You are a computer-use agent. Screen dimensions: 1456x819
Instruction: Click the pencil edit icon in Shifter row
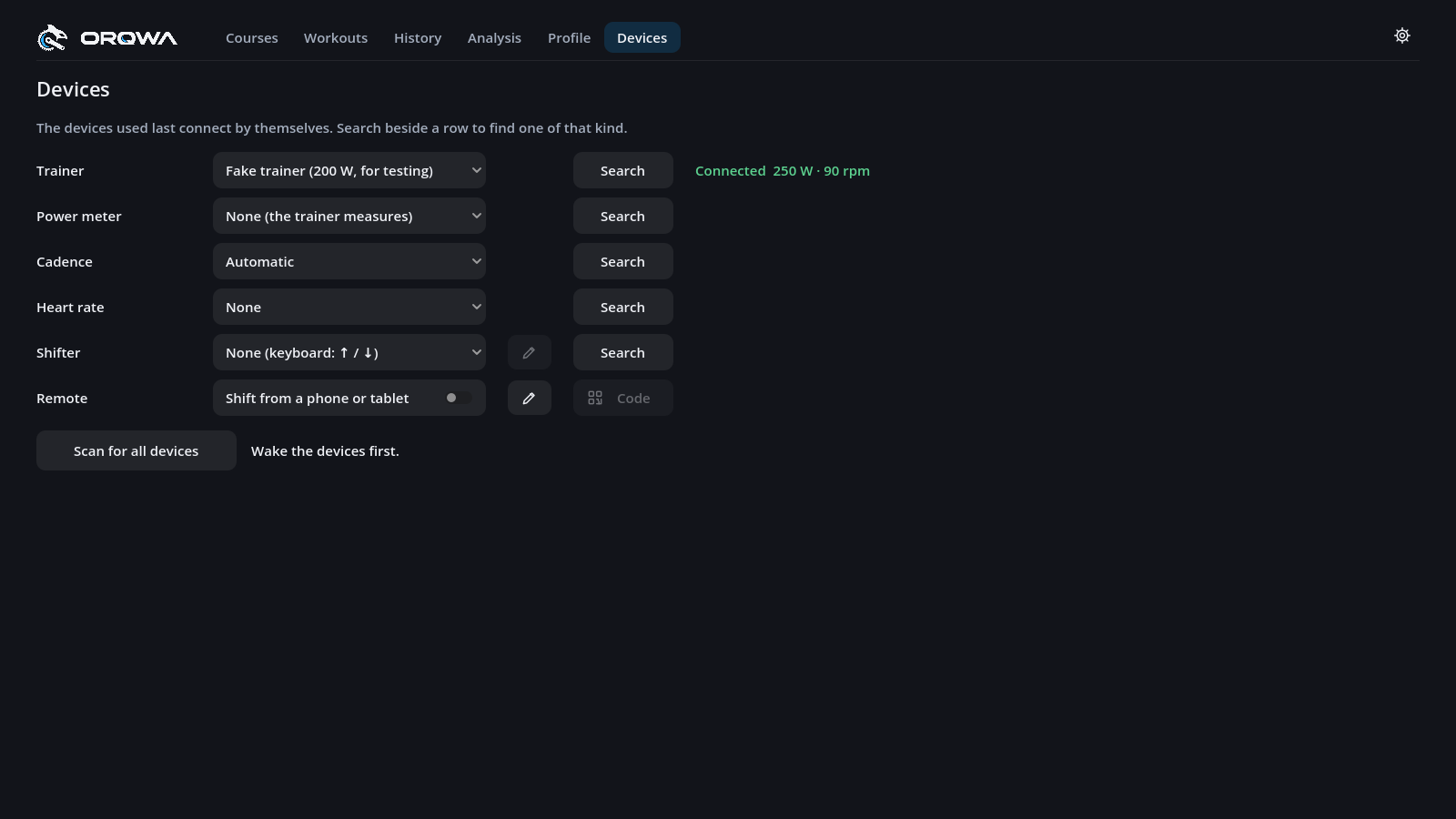[530, 352]
